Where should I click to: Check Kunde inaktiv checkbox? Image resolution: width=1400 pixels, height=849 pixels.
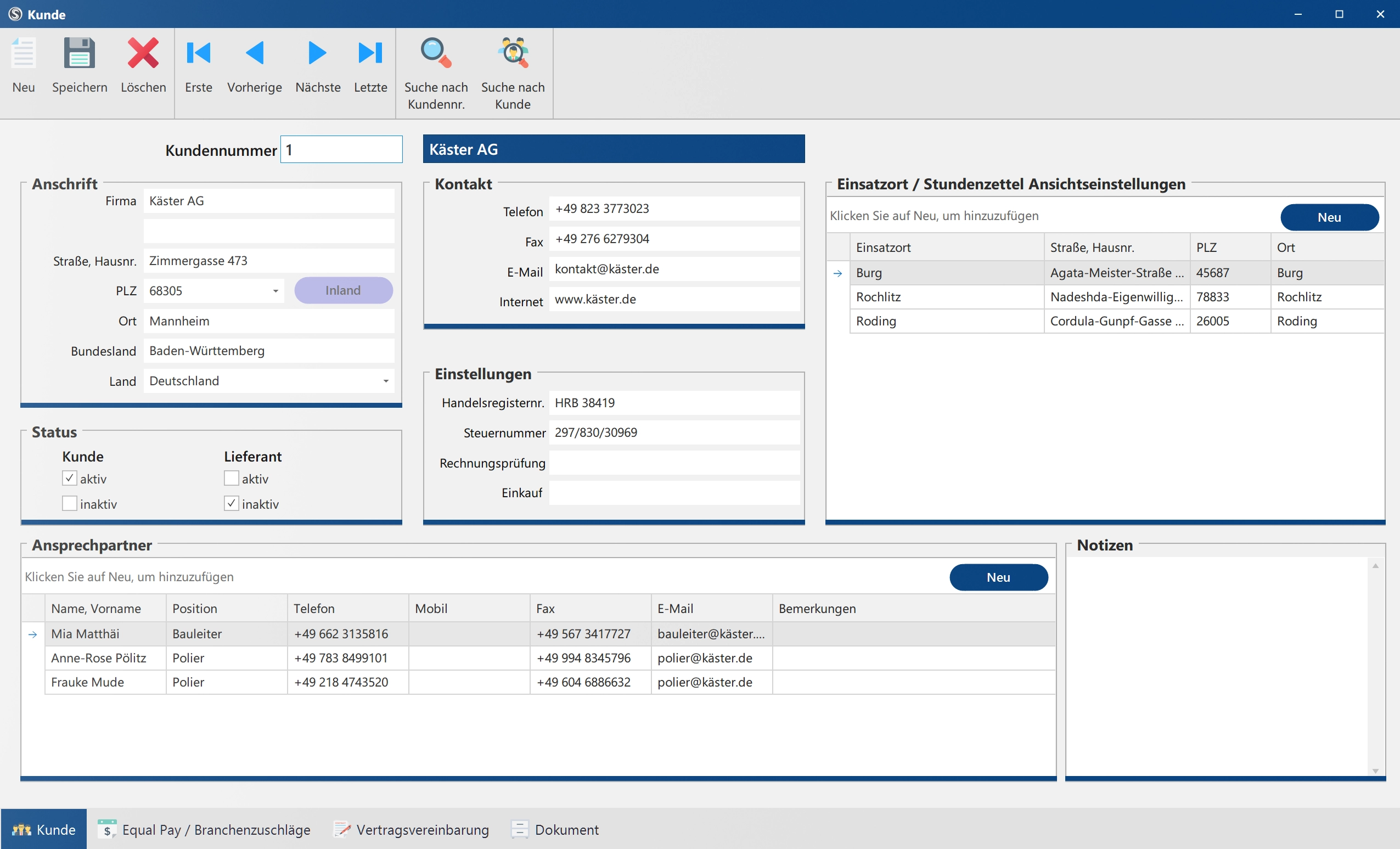tap(69, 503)
